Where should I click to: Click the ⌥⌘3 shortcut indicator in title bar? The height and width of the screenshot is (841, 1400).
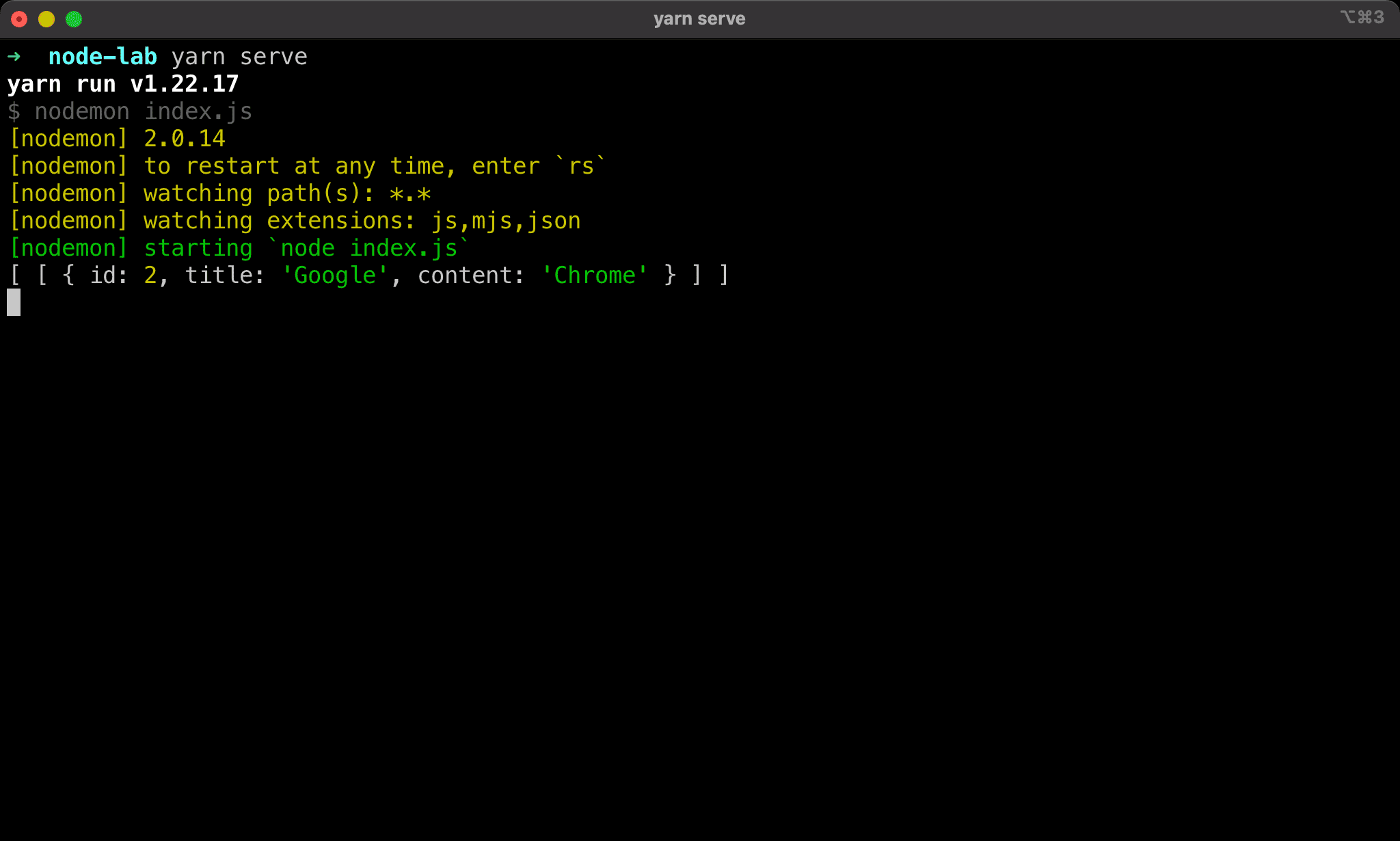click(1362, 17)
